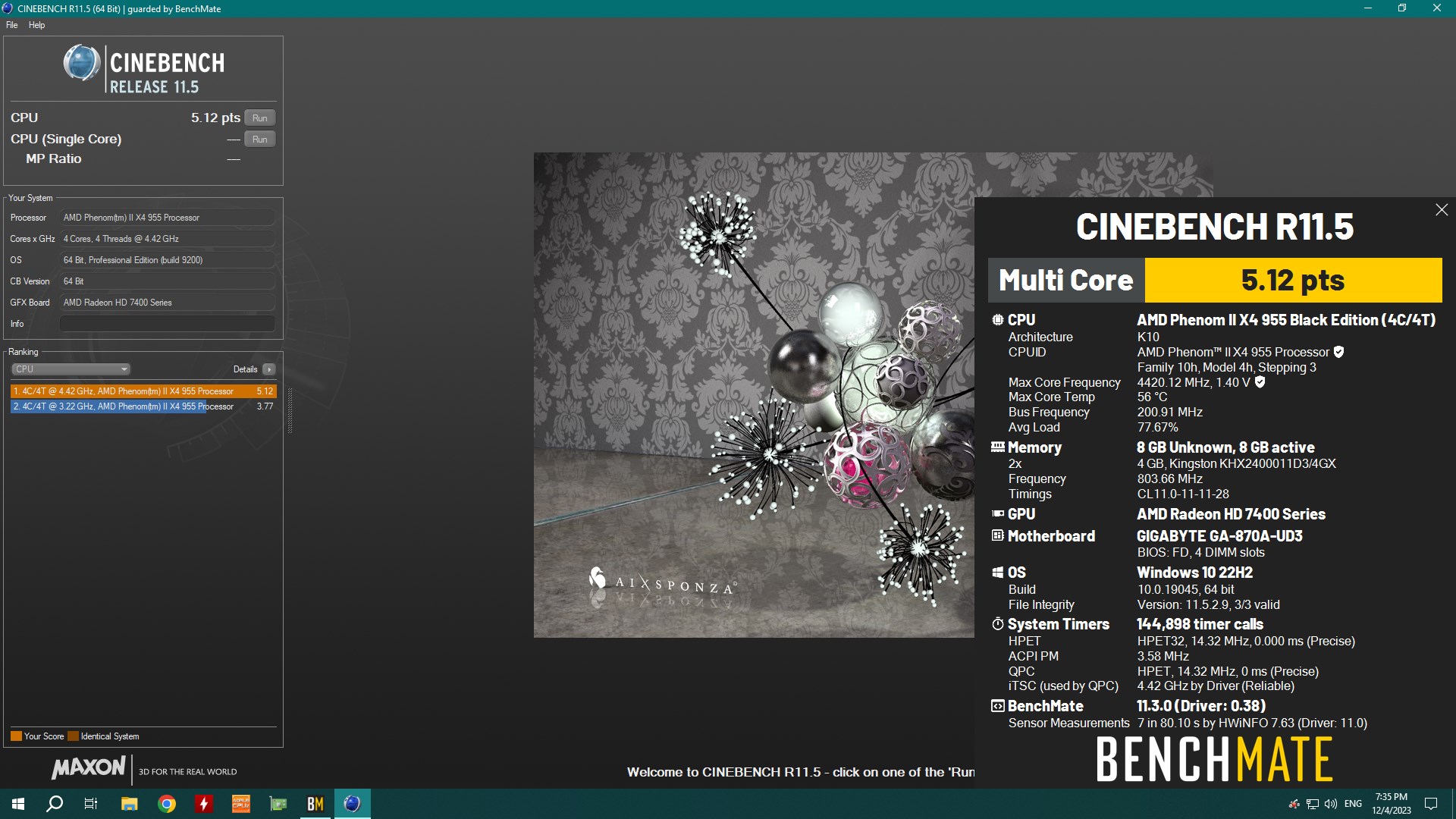Open the green graphics card taskbar app
The width and height of the screenshot is (1456, 819).
(x=278, y=804)
